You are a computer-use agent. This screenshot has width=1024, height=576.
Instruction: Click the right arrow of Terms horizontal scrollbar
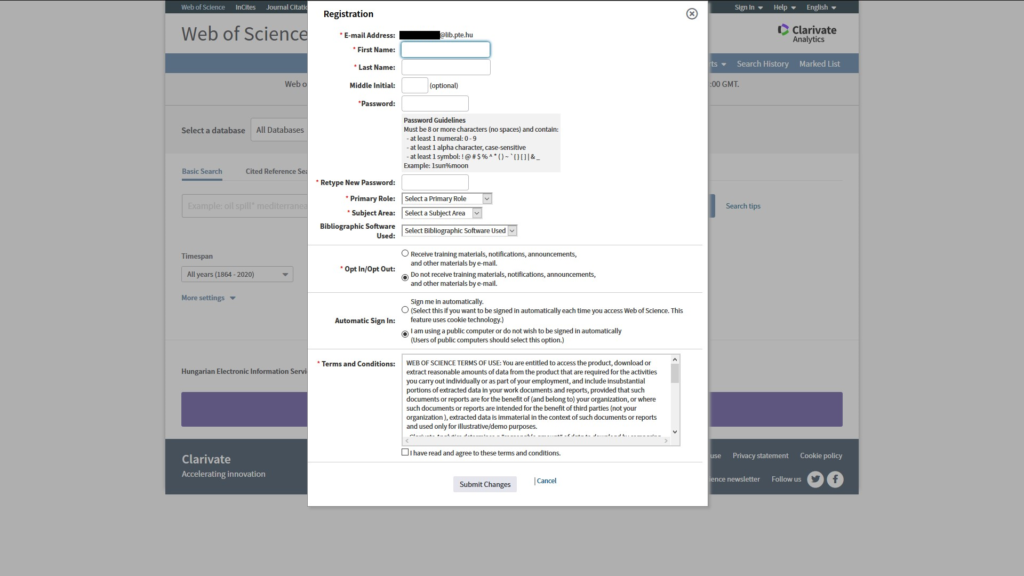pos(665,441)
